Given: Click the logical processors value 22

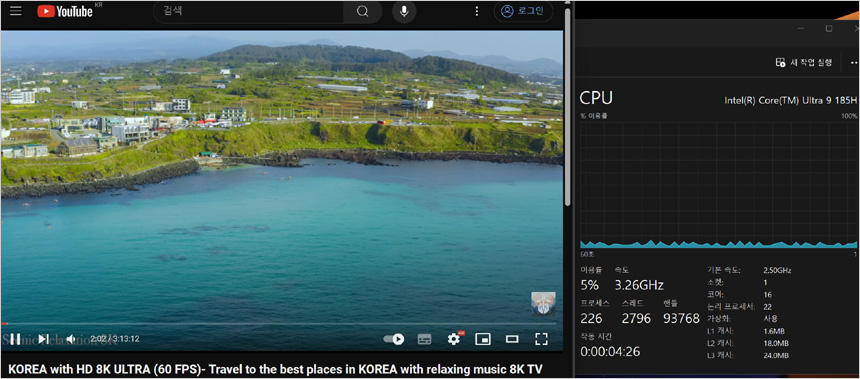Looking at the screenshot, I should (768, 307).
